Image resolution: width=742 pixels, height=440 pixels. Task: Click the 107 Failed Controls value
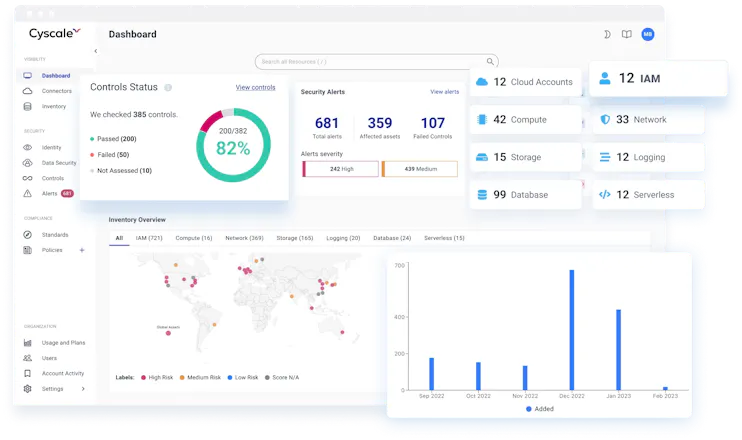coord(433,123)
